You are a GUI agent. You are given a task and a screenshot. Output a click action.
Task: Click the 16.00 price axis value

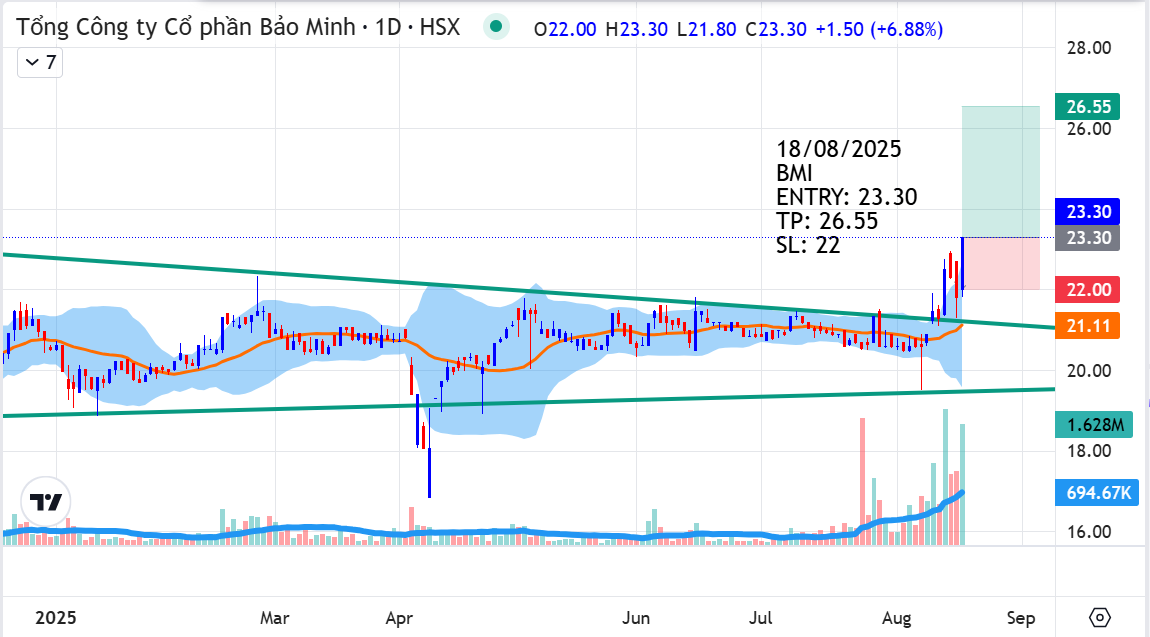coord(1088,532)
